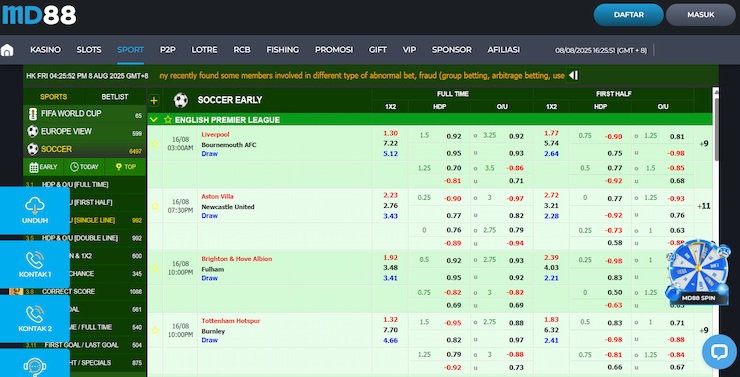Viewport: 740px width, 377px height.
Task: Open the Betlist tab
Action: pos(115,97)
